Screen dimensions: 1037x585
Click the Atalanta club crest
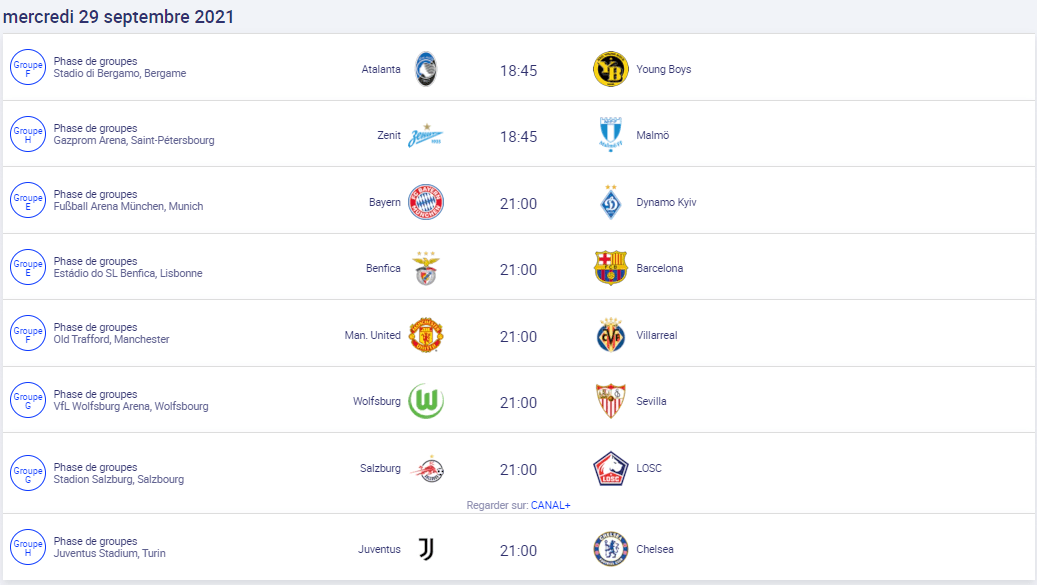(x=426, y=69)
